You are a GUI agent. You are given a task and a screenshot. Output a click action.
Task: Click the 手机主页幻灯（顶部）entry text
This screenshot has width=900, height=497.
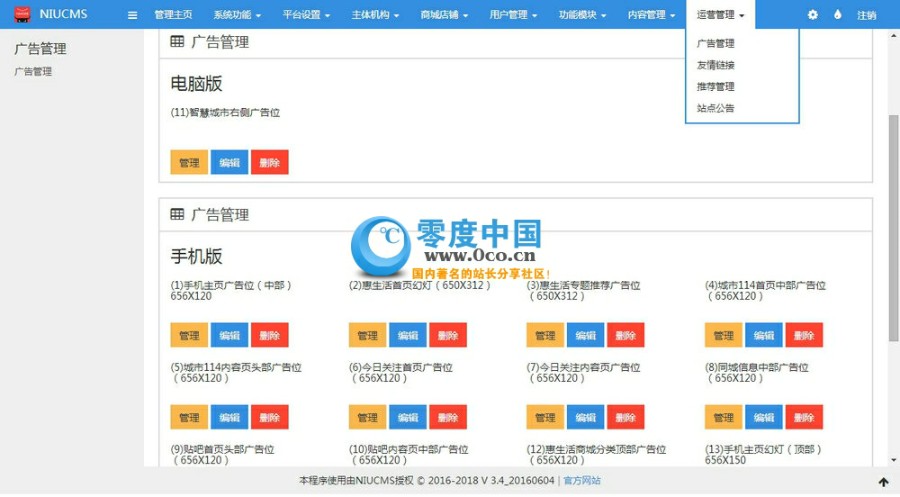click(x=763, y=455)
